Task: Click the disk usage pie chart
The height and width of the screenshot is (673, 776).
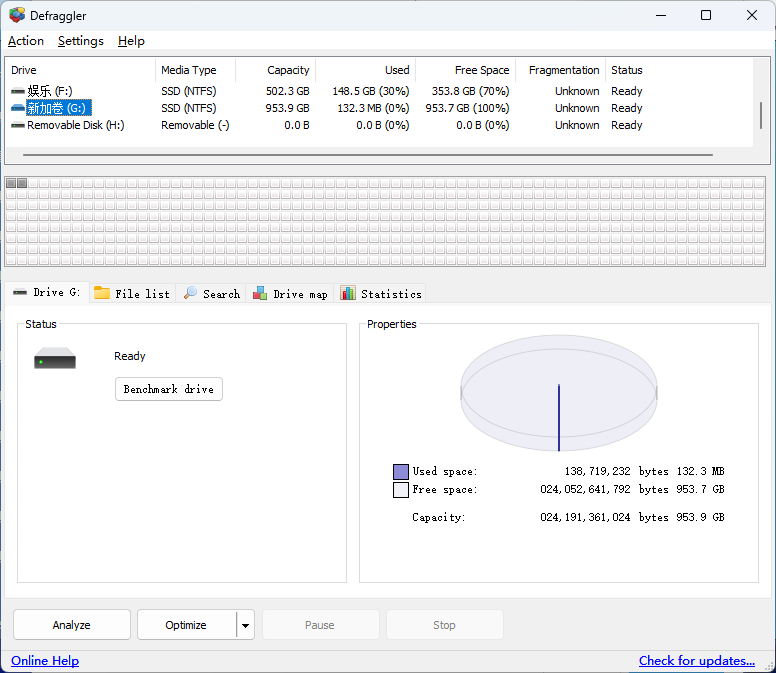Action: coord(559,393)
